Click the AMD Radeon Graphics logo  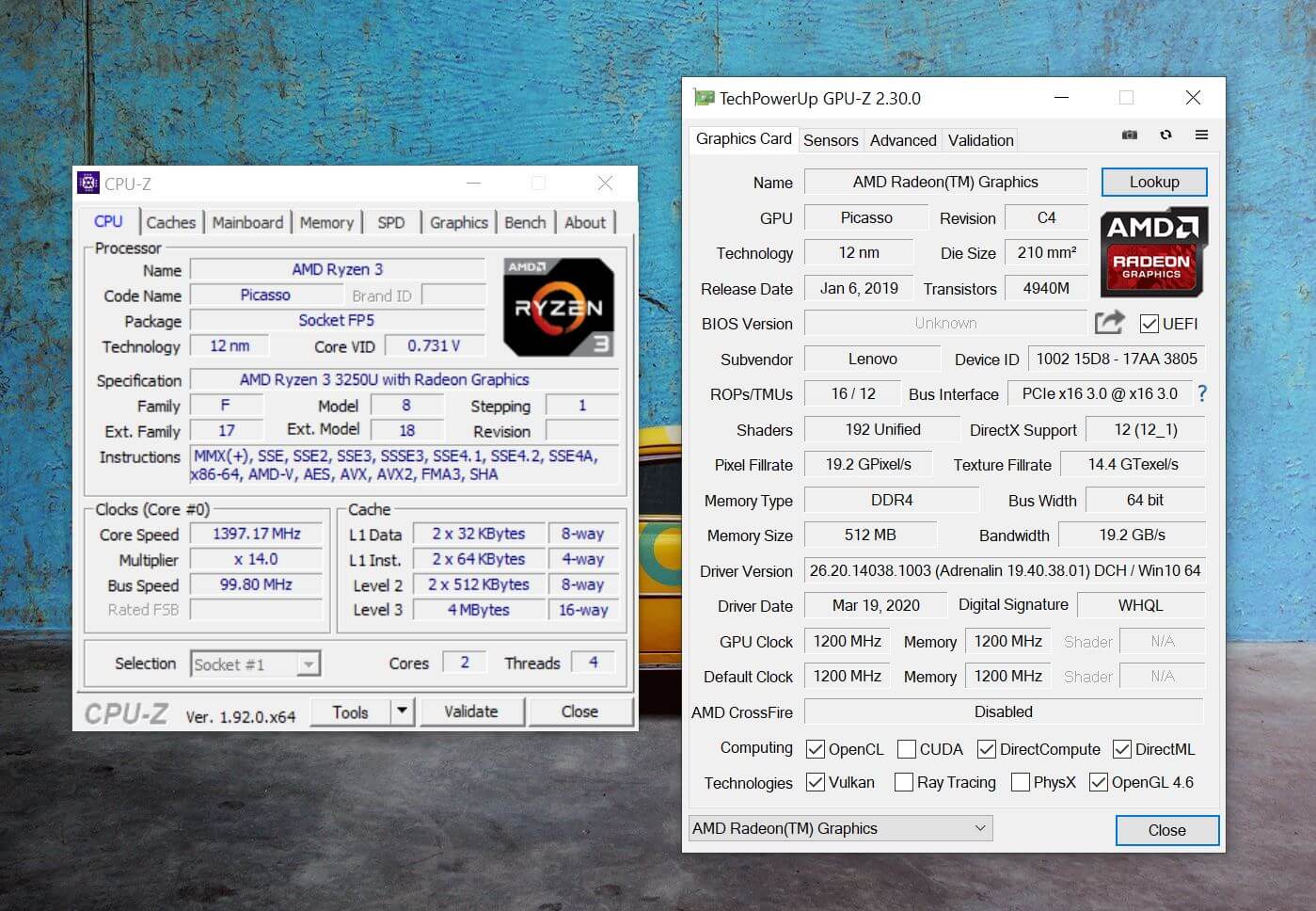(1153, 251)
